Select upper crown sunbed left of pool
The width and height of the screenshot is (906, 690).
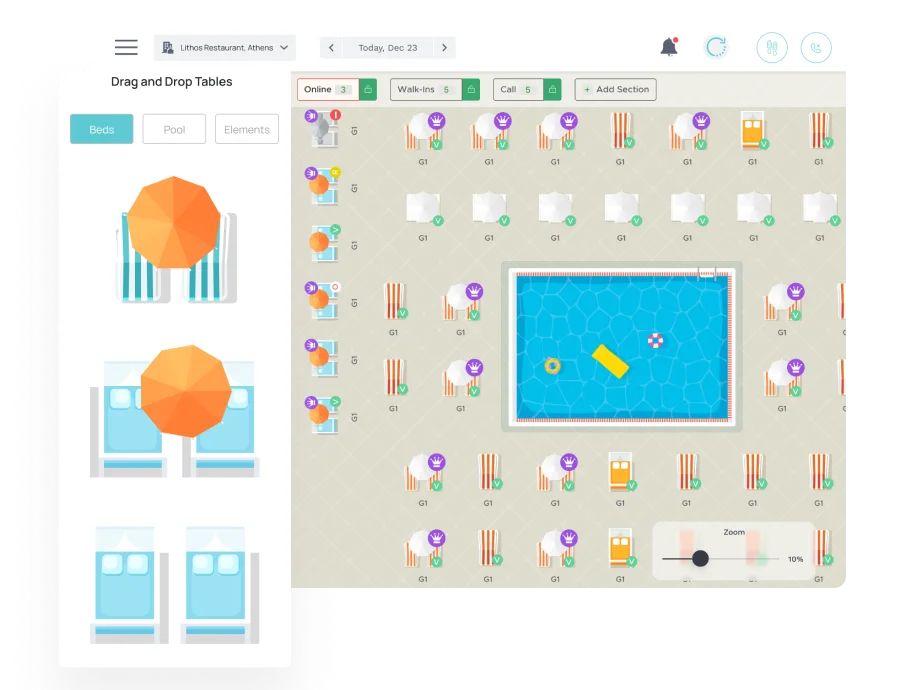[x=462, y=302]
